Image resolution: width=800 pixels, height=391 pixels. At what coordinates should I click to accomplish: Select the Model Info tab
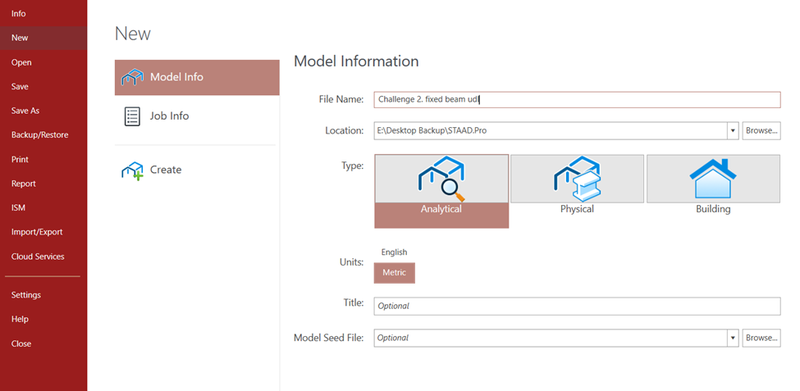tap(197, 78)
